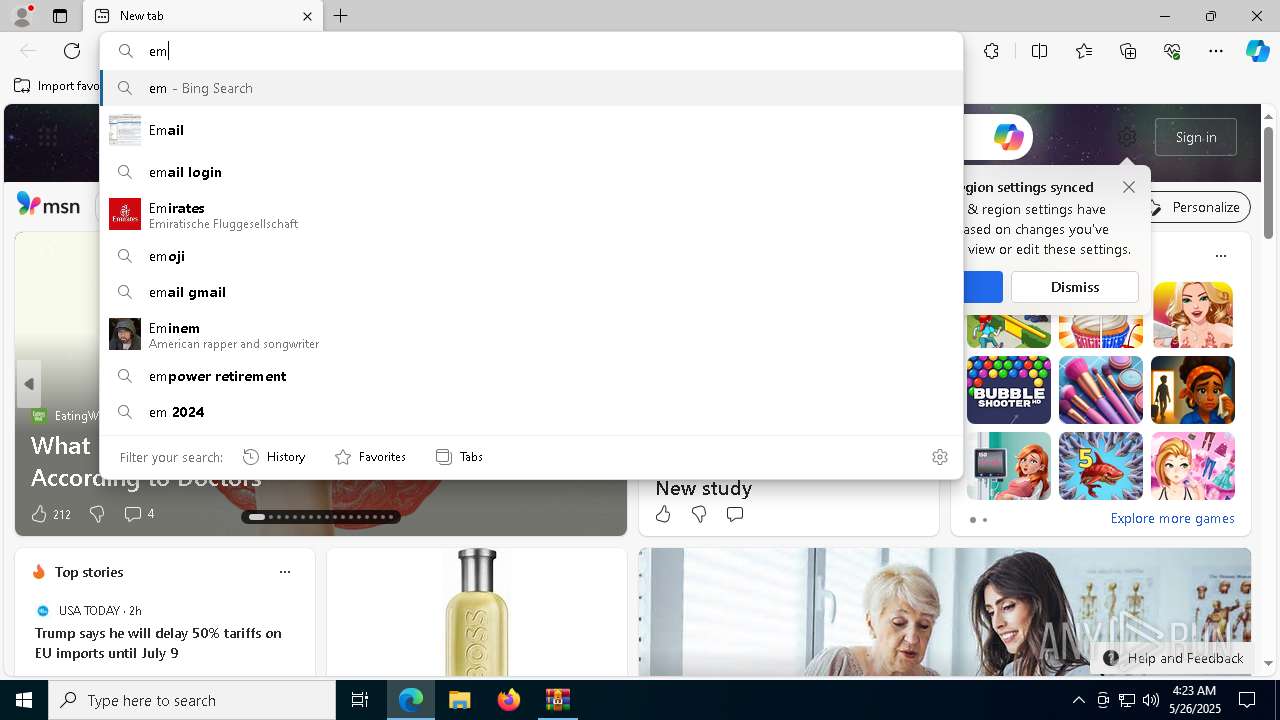Open the Trump tariffs delay headline
Viewport: 1280px width, 720px height.
(x=158, y=643)
